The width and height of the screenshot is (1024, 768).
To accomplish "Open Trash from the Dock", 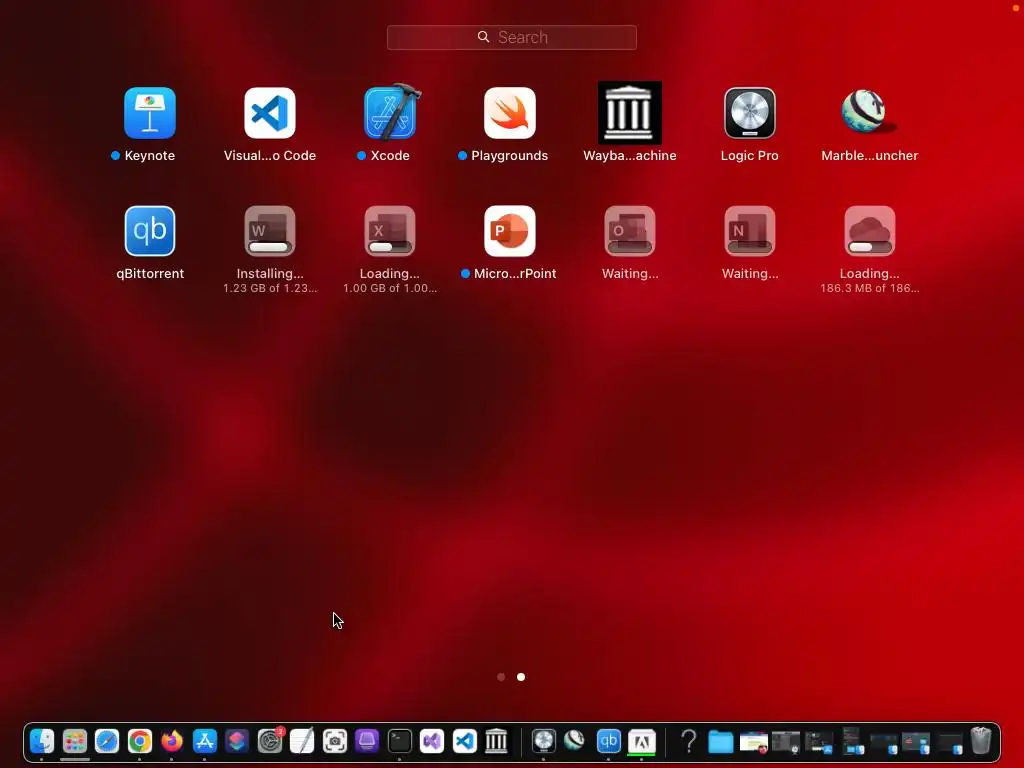I will pos(981,741).
